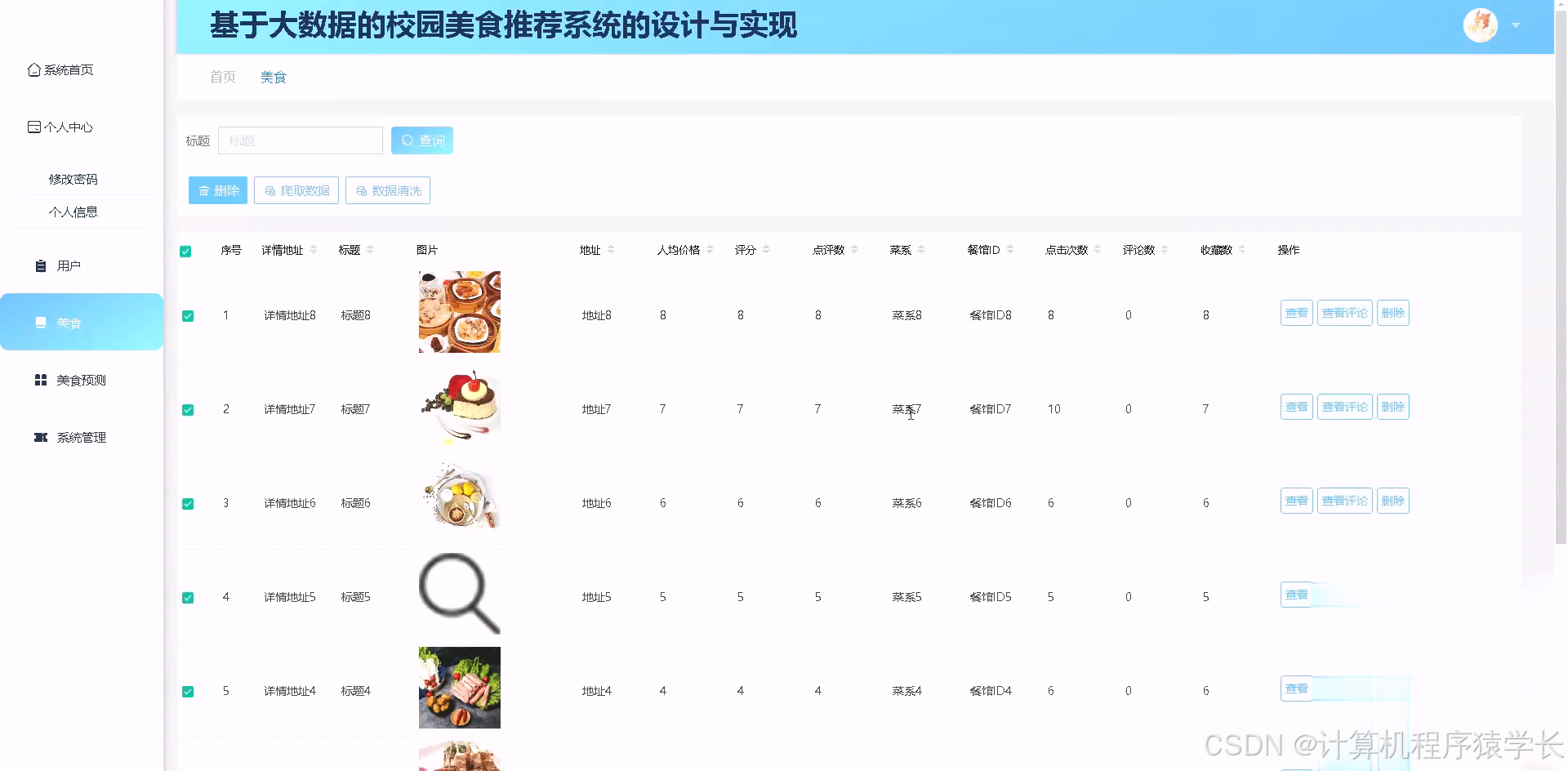Select the 系统首页 home icon in sidebar

(33, 69)
